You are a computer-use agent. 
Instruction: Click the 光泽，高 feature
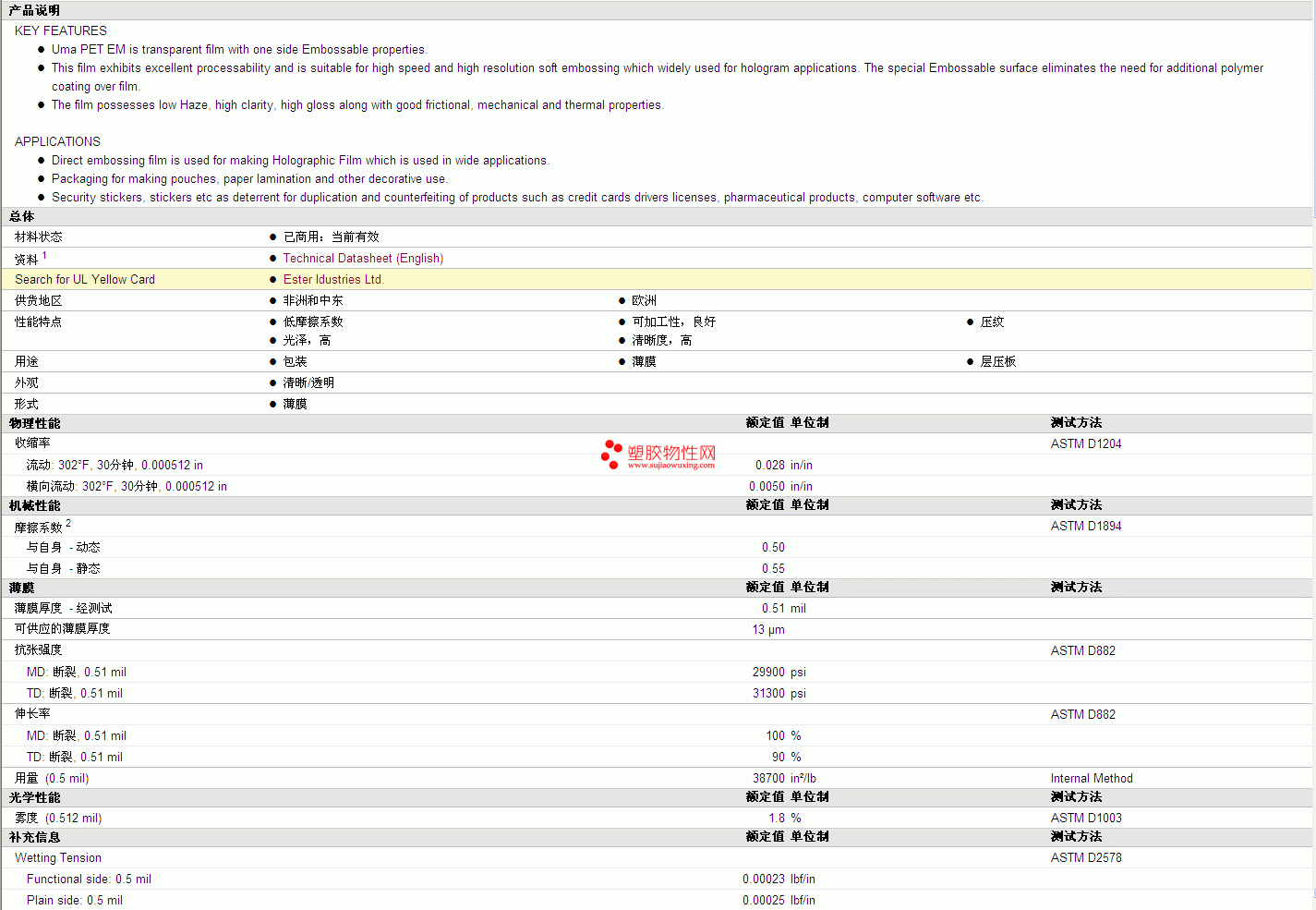click(x=308, y=341)
